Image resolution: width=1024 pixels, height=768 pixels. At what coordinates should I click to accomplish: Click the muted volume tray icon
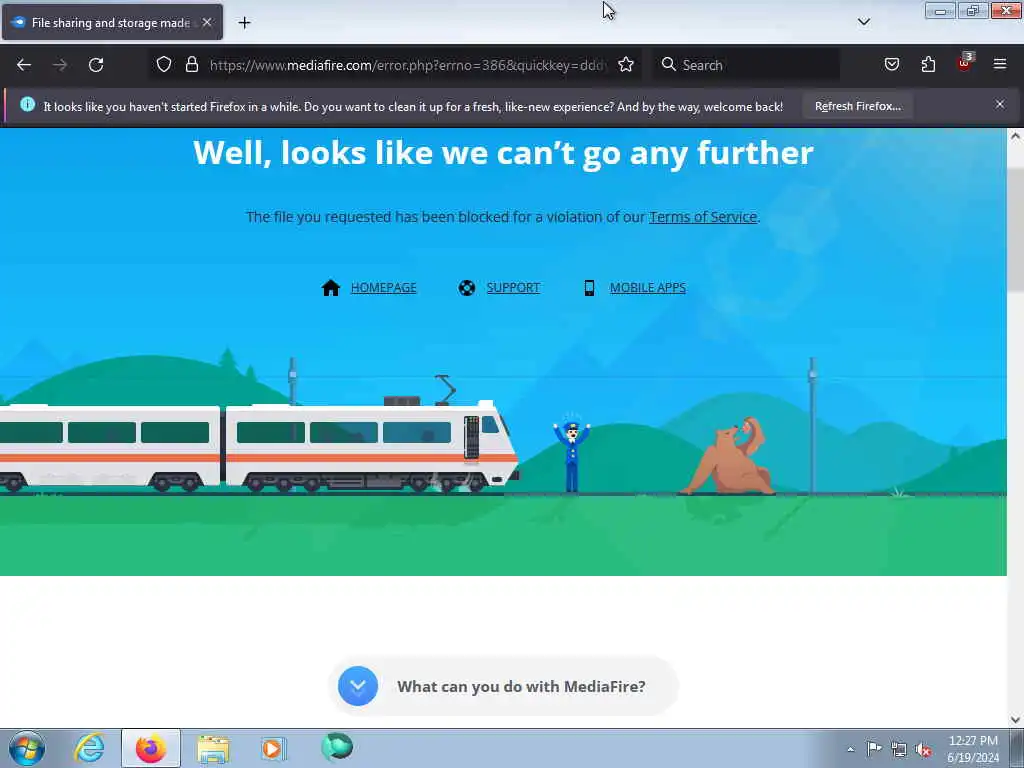pyautogui.click(x=923, y=750)
